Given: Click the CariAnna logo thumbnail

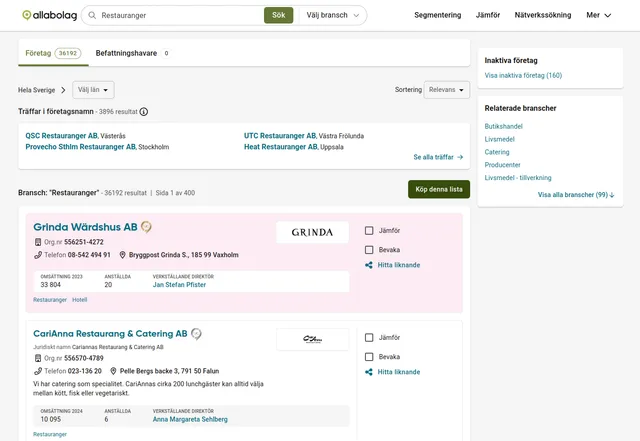Looking at the screenshot, I should click(312, 339).
